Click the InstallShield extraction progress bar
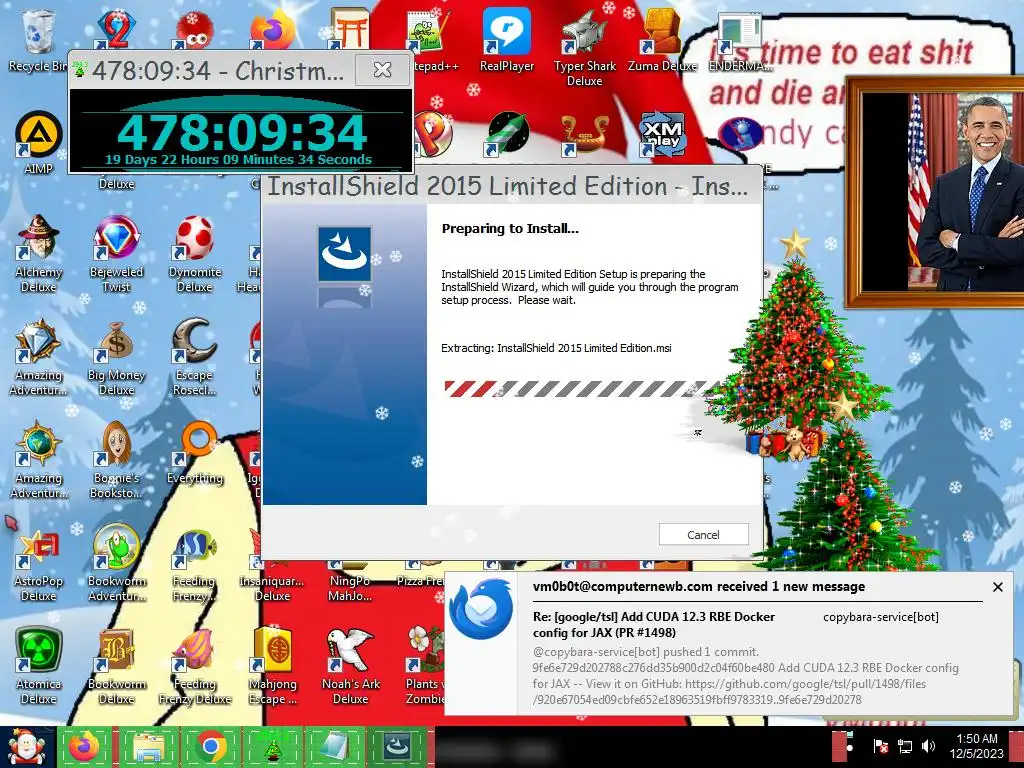The image size is (1024, 768). (x=580, y=389)
